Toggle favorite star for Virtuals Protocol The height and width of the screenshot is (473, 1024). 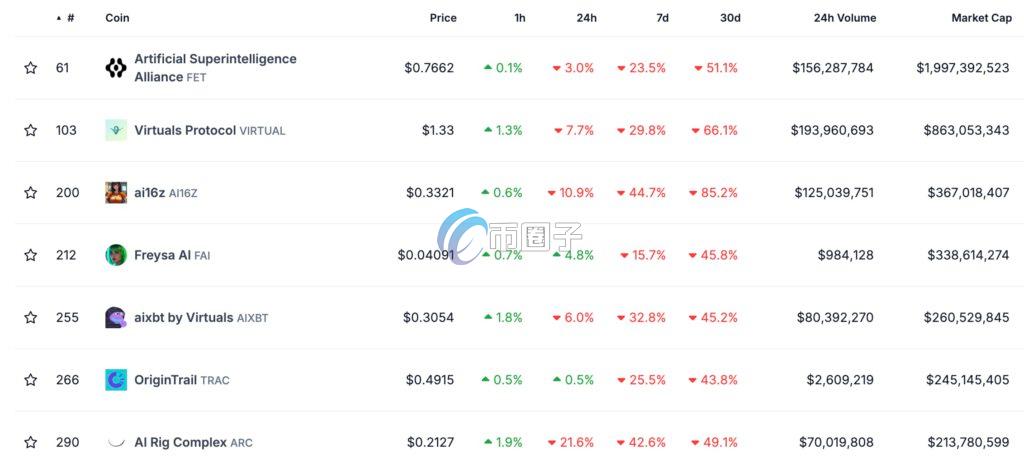point(31,130)
